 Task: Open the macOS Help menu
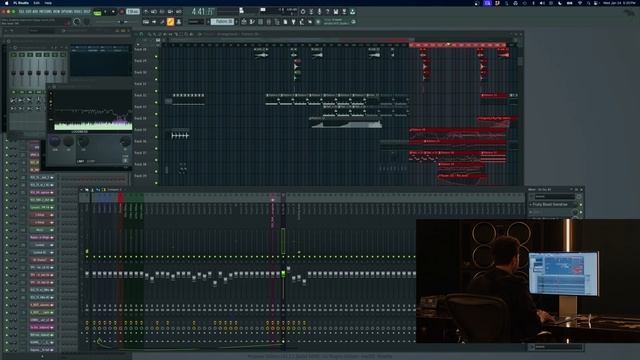coord(48,3)
